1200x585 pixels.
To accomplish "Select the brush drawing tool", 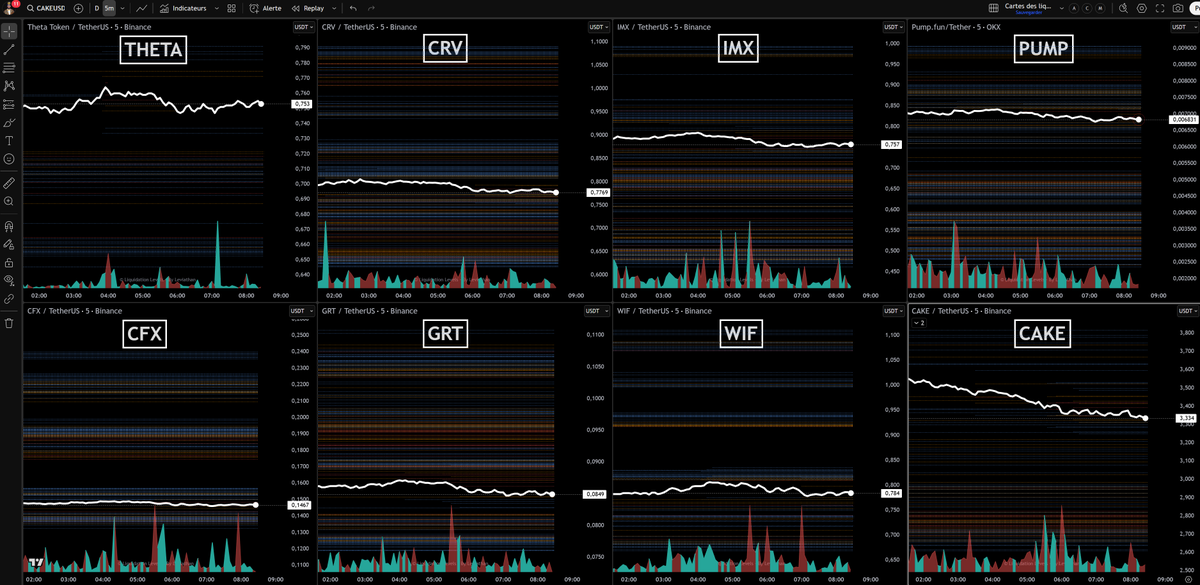I will coord(9,122).
